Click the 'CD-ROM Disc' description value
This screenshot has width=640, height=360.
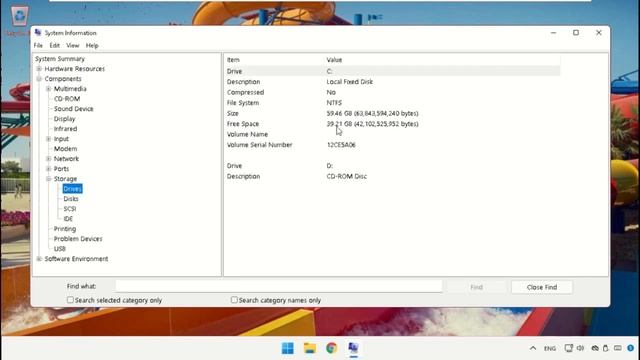[x=347, y=176]
